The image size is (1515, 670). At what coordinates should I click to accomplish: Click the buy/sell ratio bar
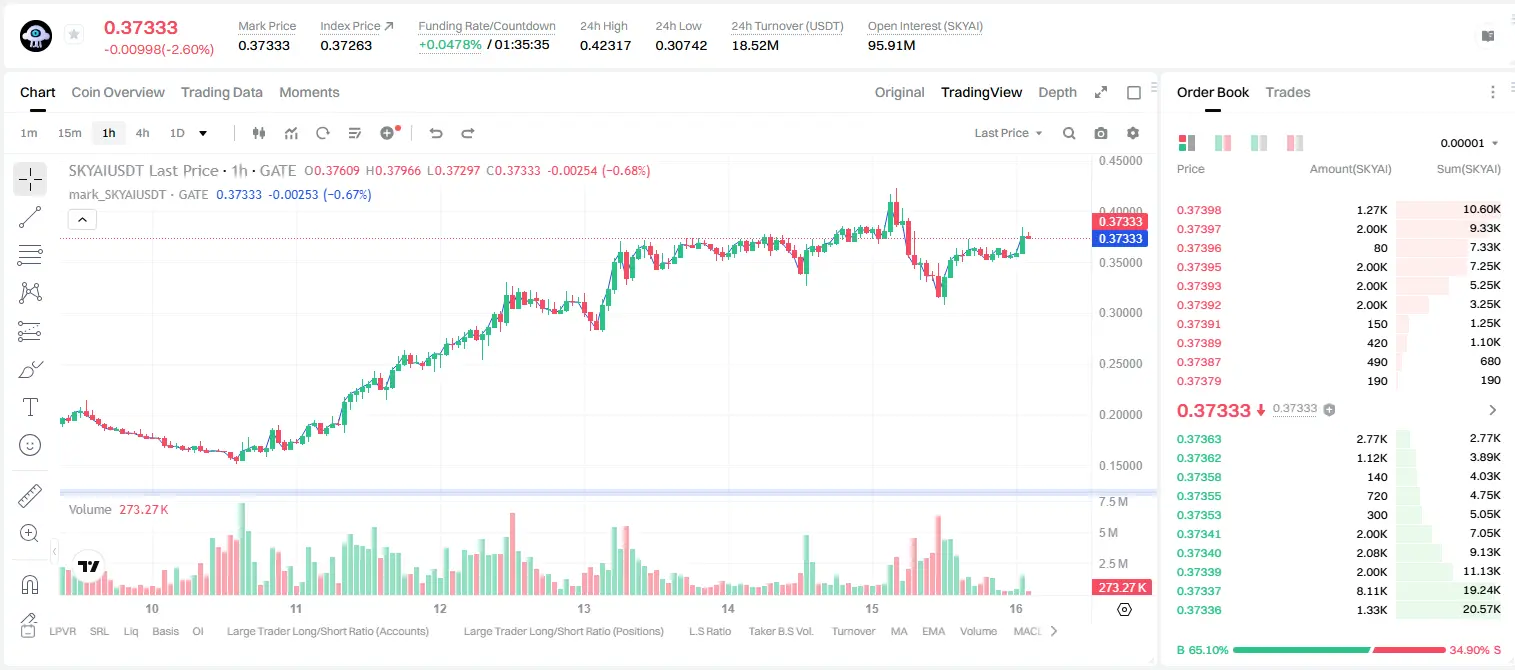1338,650
